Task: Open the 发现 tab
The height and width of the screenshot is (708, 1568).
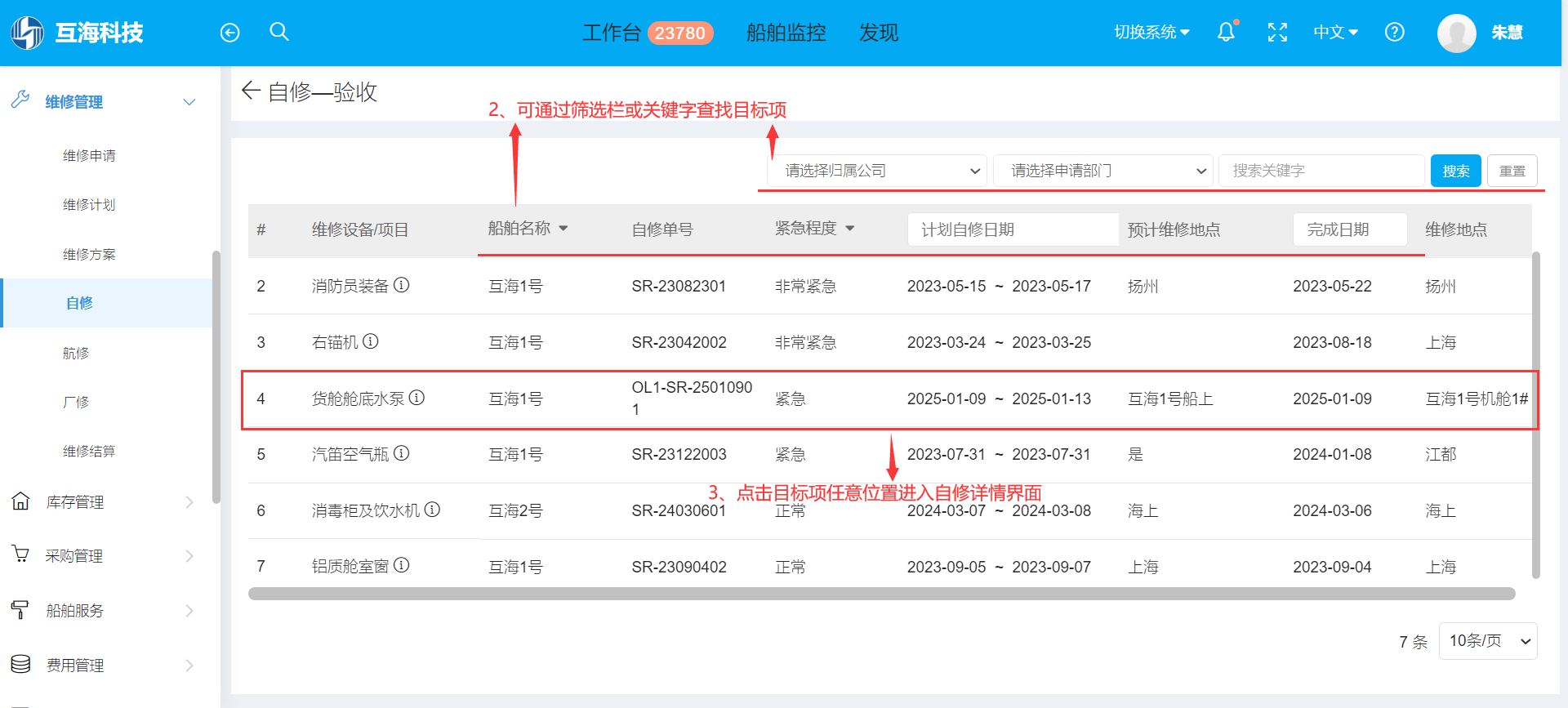Action: click(879, 33)
